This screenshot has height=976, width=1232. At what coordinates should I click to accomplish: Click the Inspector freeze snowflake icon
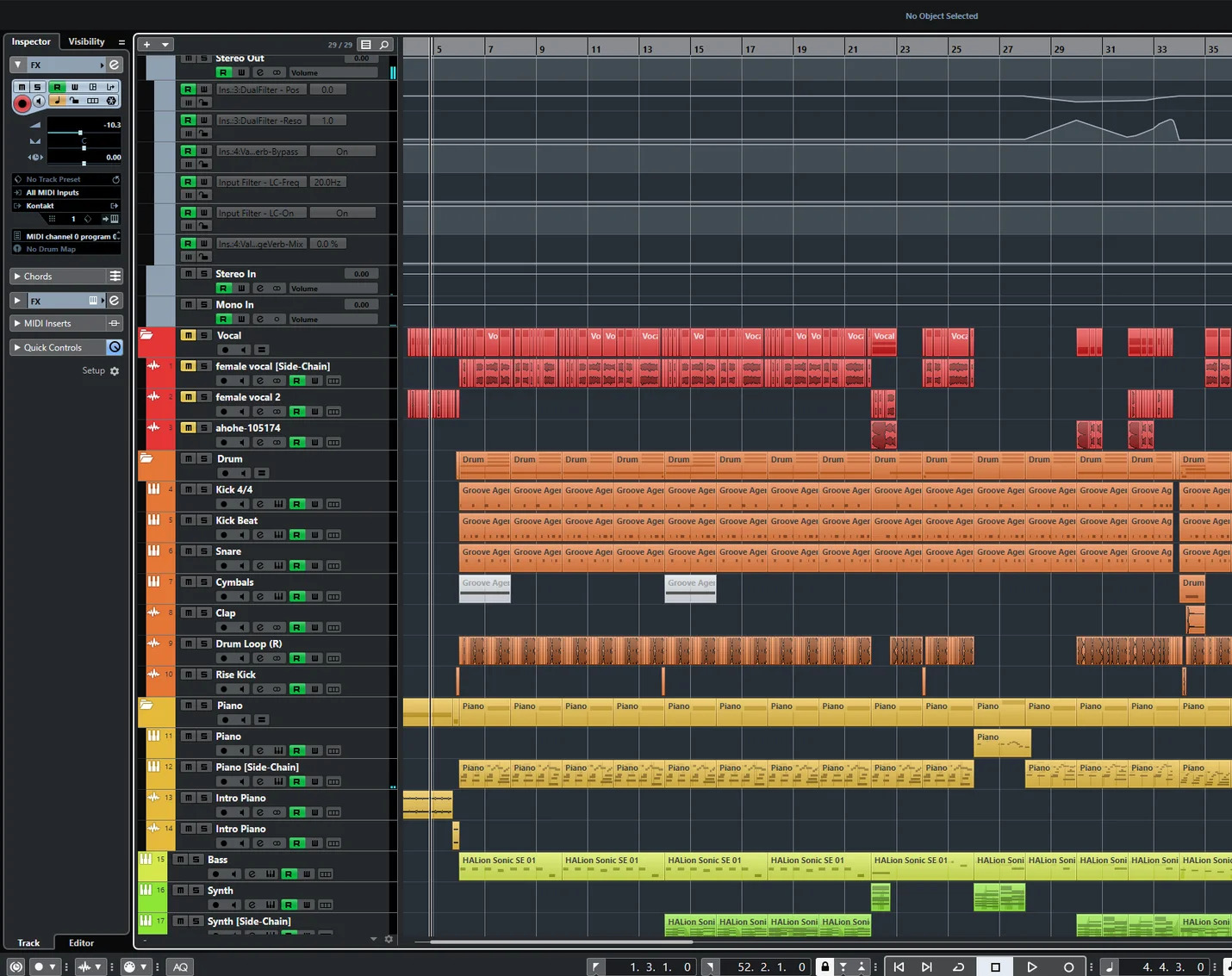click(111, 101)
